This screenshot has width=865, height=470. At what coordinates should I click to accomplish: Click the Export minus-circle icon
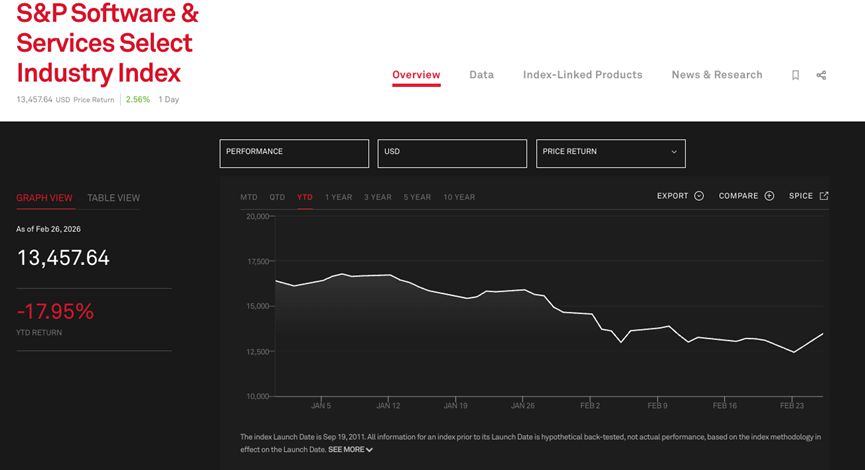click(699, 196)
